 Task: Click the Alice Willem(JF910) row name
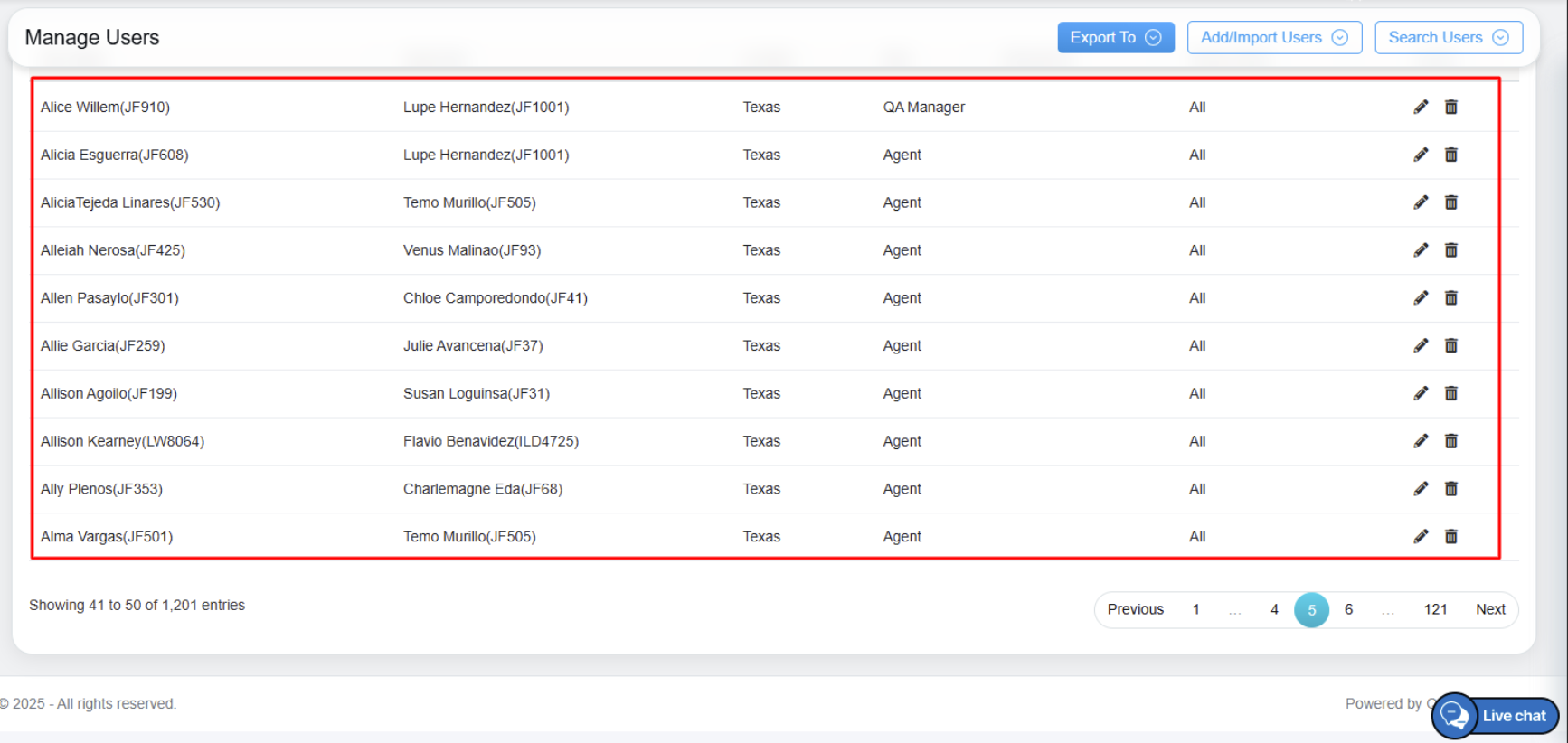105,108
